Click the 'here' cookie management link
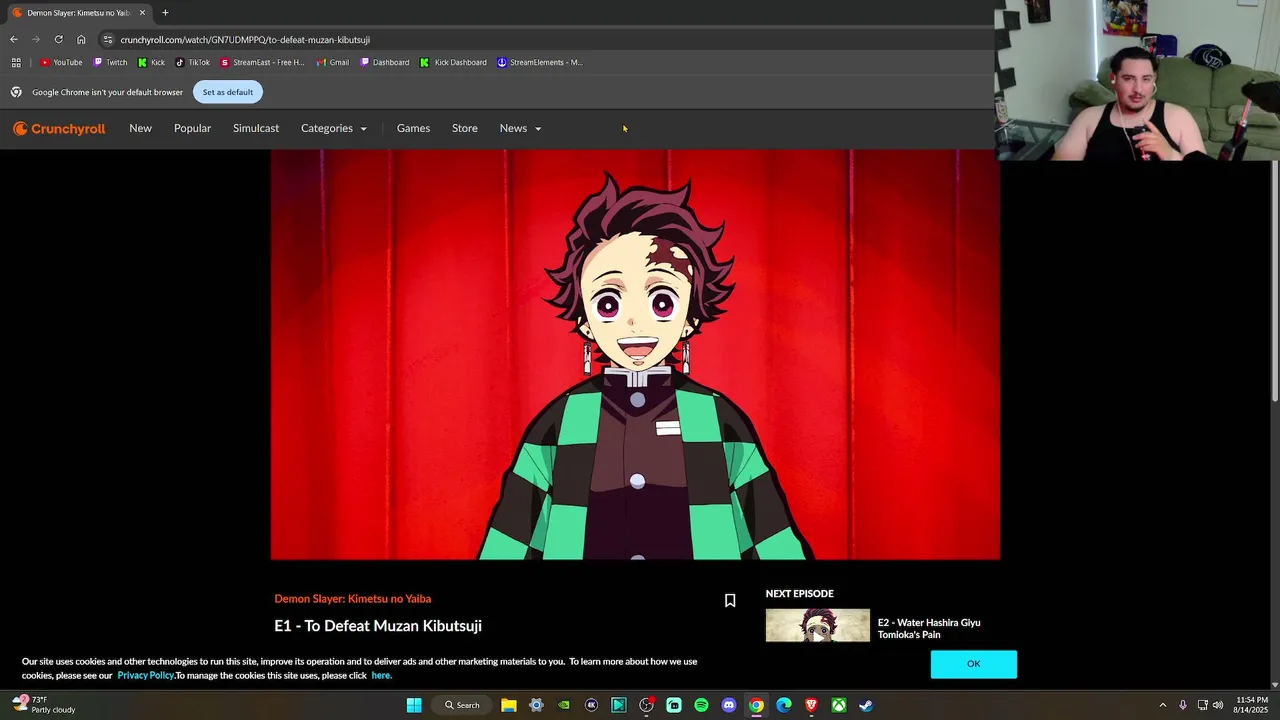 [x=381, y=675]
